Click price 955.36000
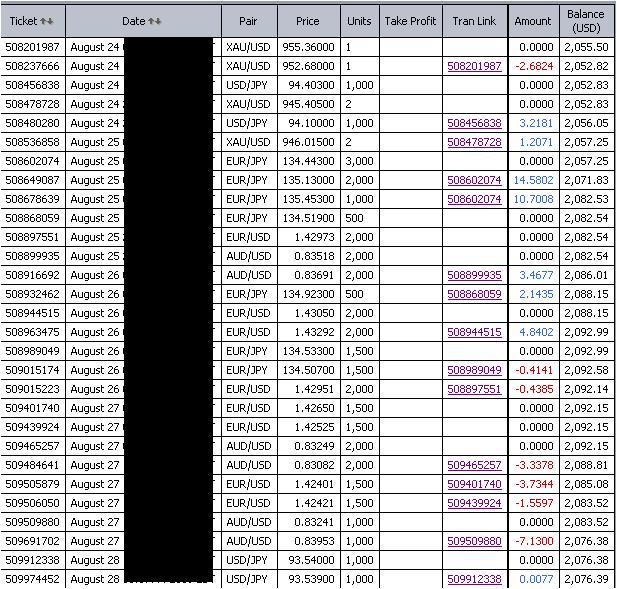Screen dimensions: 617x589 coord(308,47)
